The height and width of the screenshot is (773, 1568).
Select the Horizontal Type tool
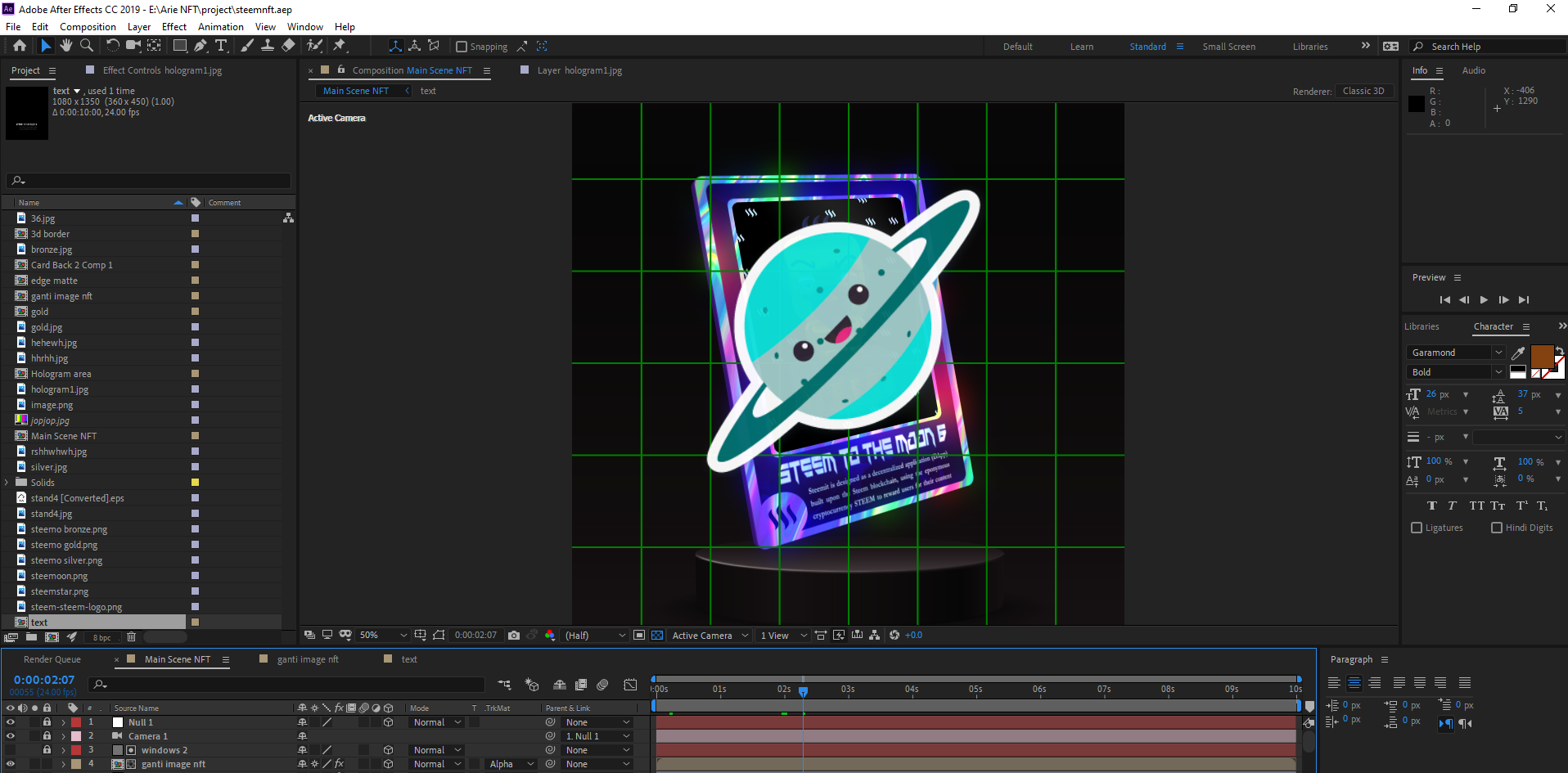pyautogui.click(x=221, y=46)
